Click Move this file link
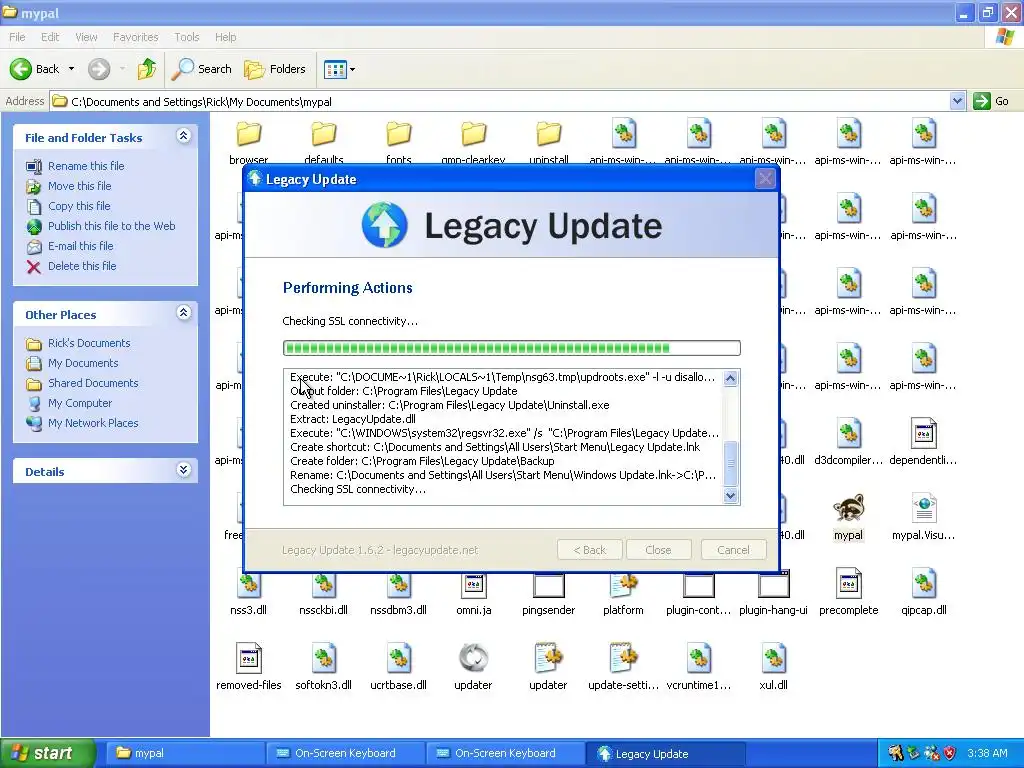Image resolution: width=1024 pixels, height=768 pixels. pos(79,186)
